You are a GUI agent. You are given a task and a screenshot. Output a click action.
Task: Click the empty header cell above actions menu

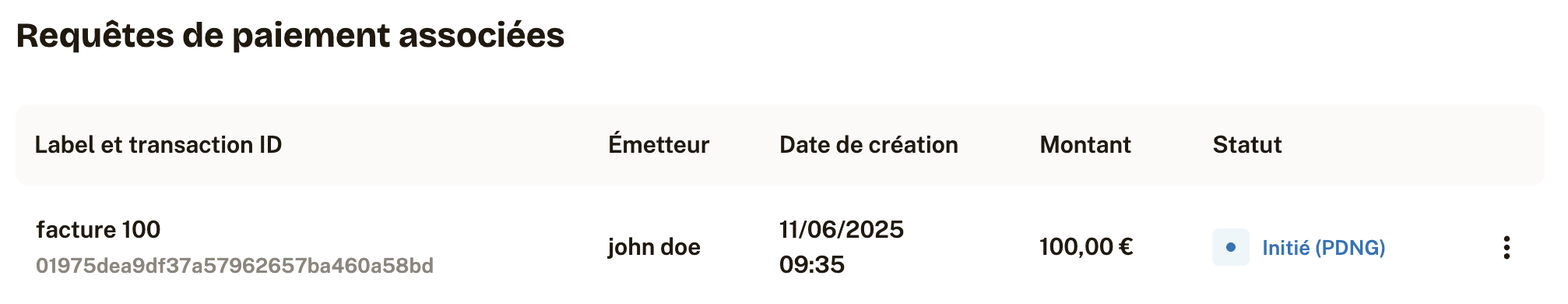[1506, 145]
